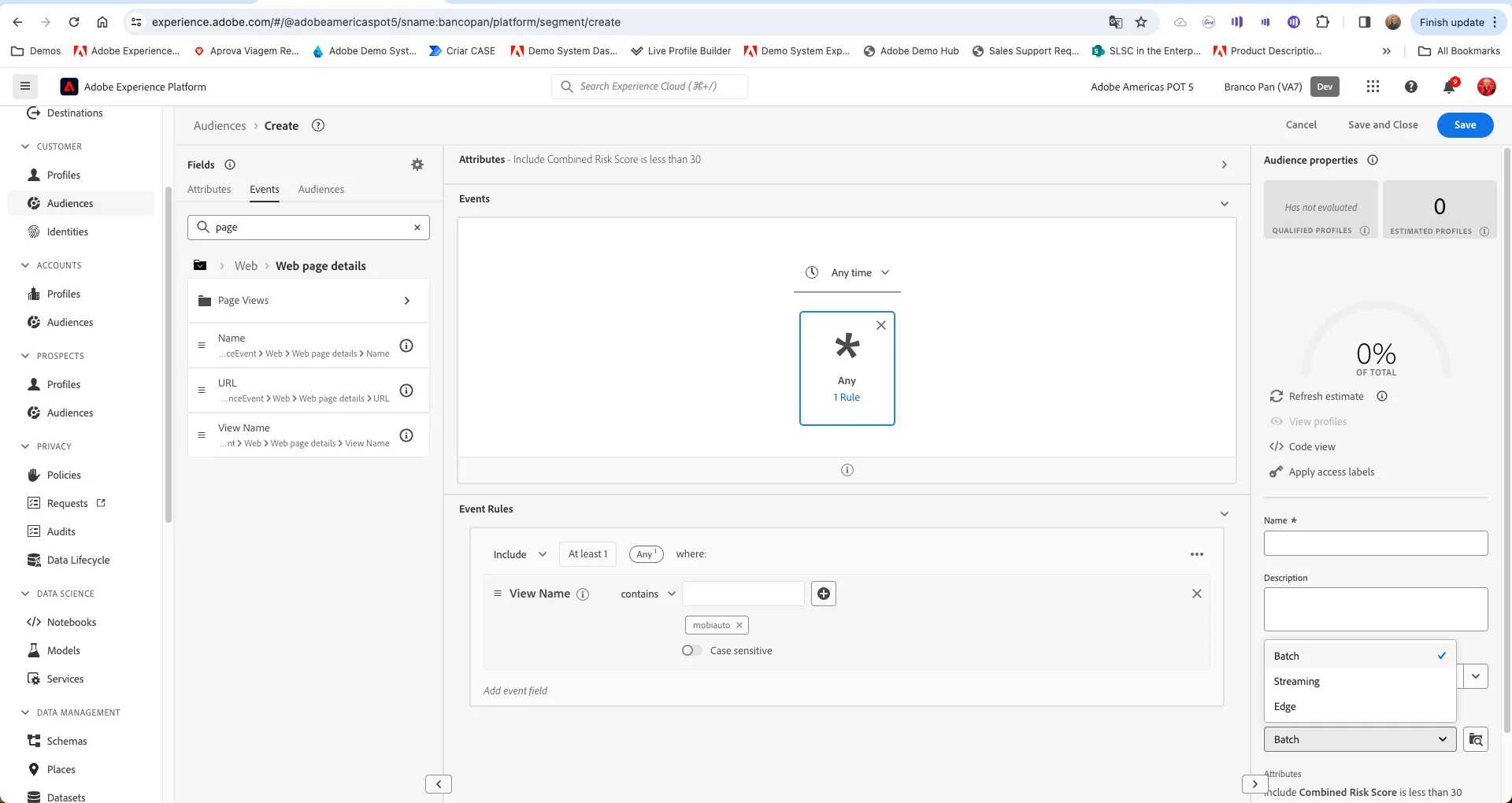The width and height of the screenshot is (1512, 803).
Task: Open the notifications bell
Action: (1449, 87)
